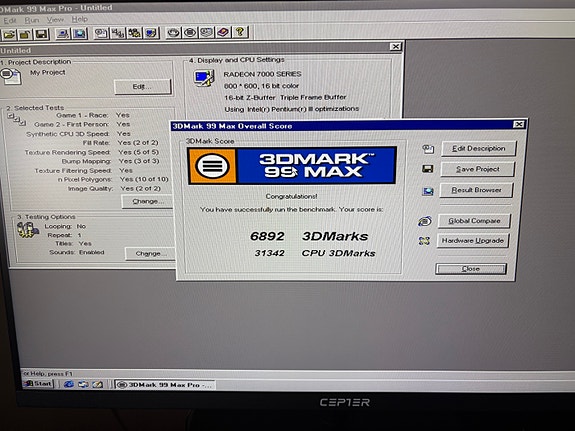Click the purple help book toolbar icon

click(223, 32)
